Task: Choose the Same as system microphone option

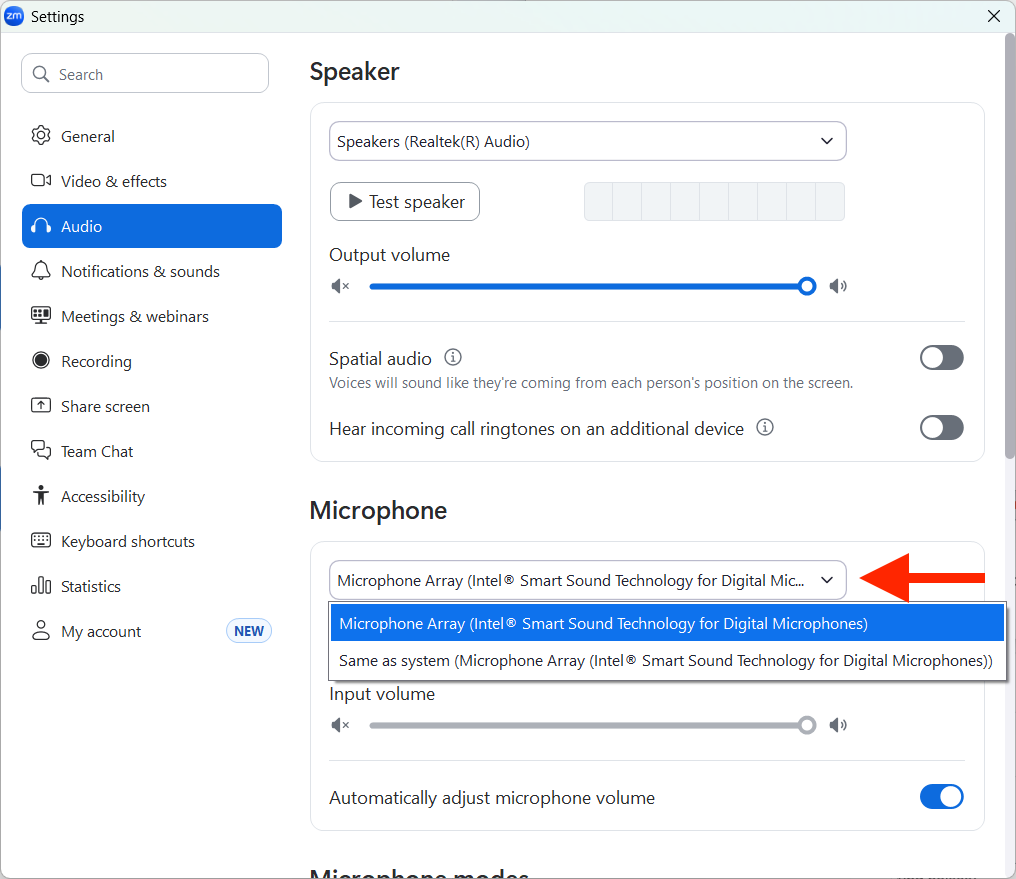Action: click(x=667, y=661)
